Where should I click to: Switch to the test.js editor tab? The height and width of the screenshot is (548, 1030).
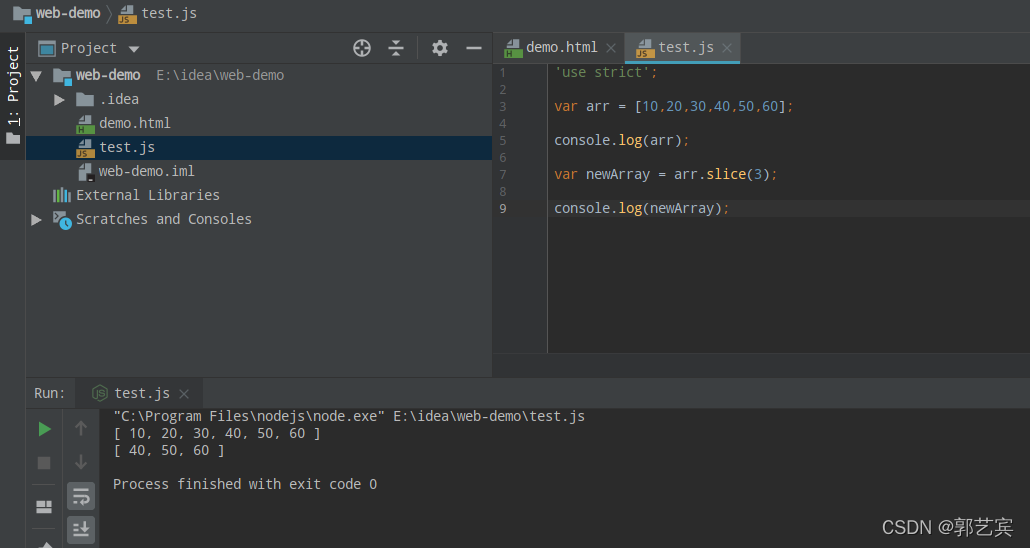[x=685, y=47]
